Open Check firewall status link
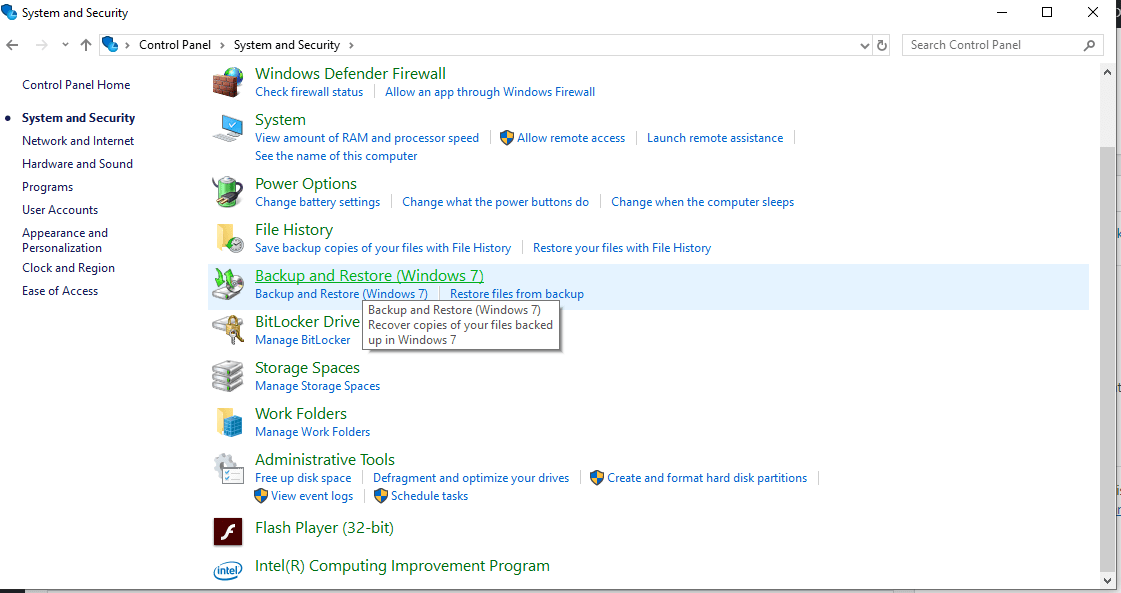 click(309, 92)
